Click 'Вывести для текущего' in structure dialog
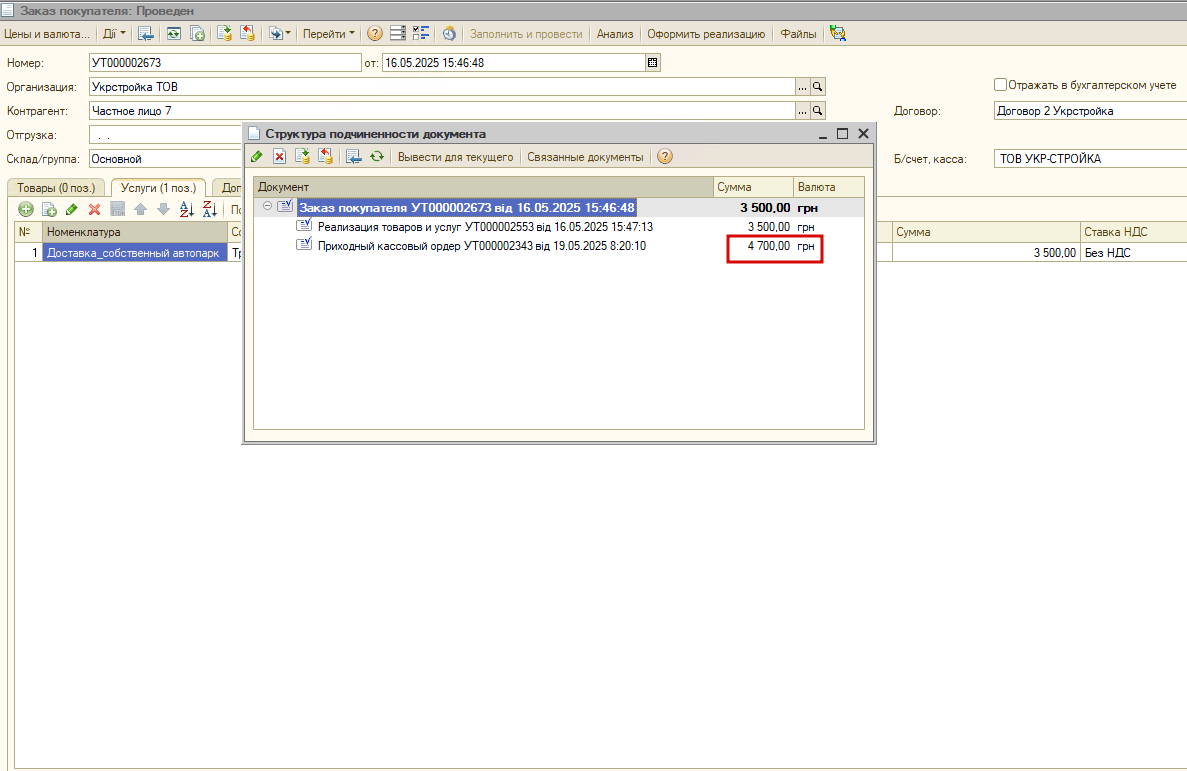Screen dimensions: 1187x771 coord(456,157)
